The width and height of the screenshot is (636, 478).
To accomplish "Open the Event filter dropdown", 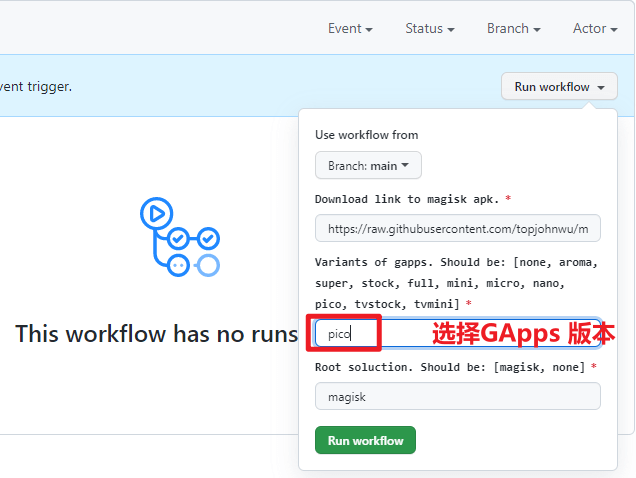I will pos(350,28).
